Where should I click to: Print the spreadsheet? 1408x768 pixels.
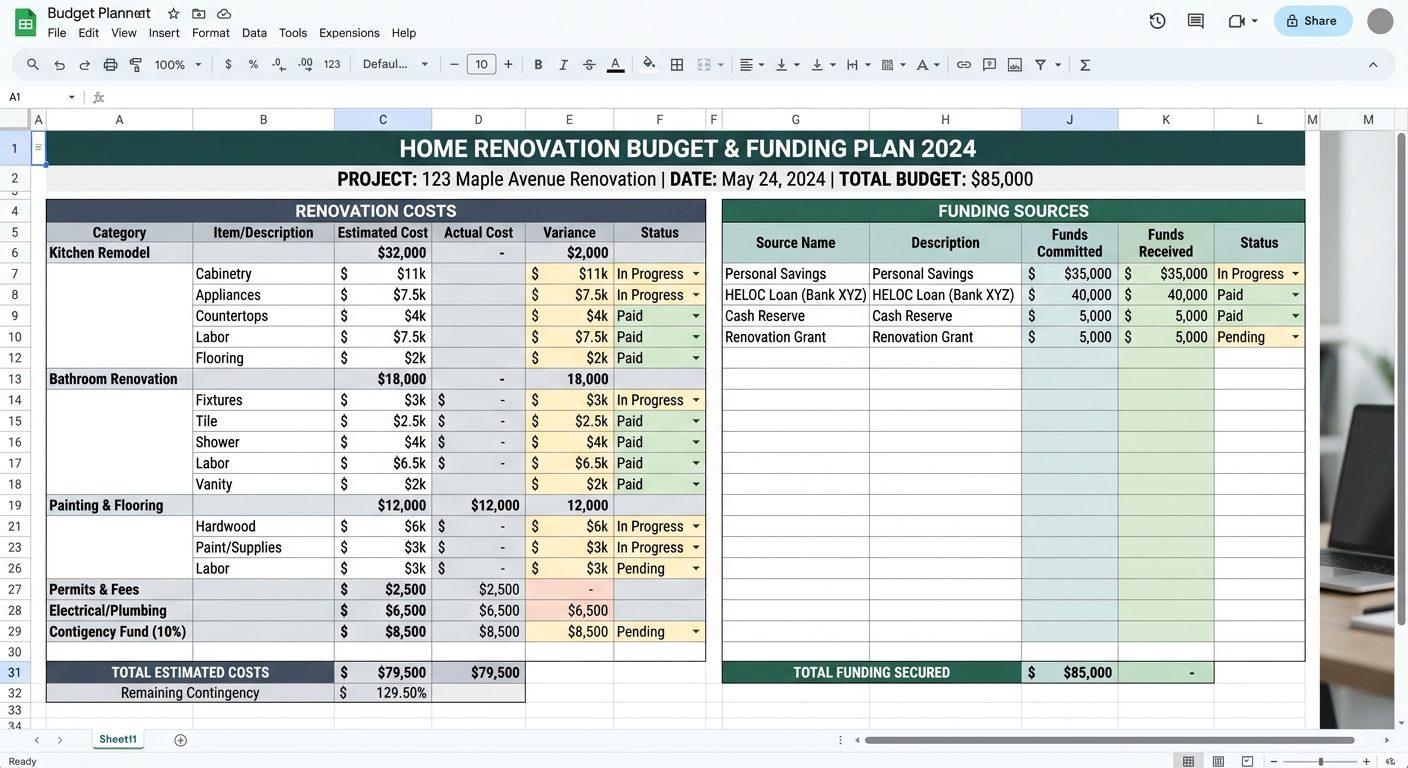(110, 64)
